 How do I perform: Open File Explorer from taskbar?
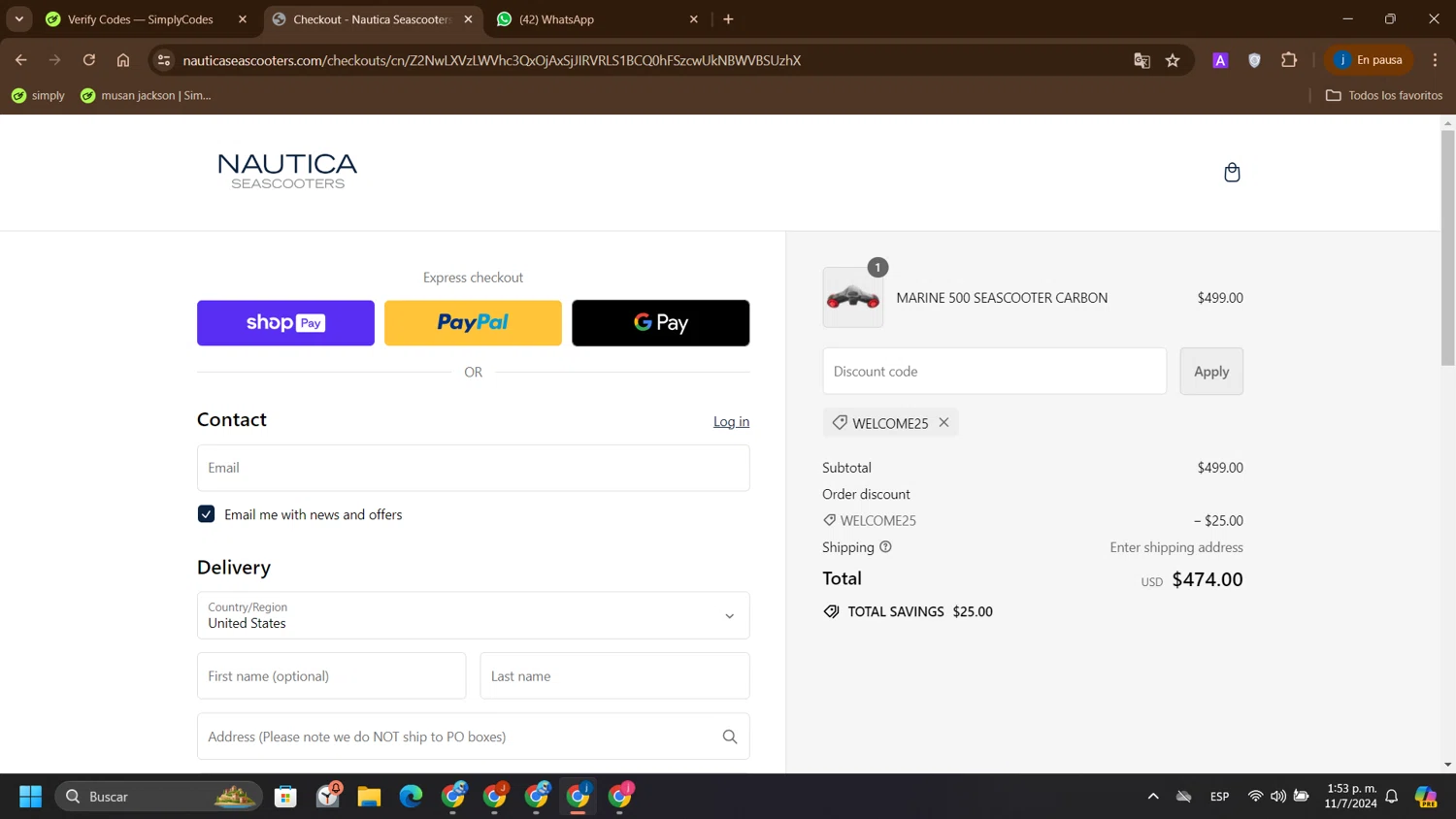pos(369,797)
